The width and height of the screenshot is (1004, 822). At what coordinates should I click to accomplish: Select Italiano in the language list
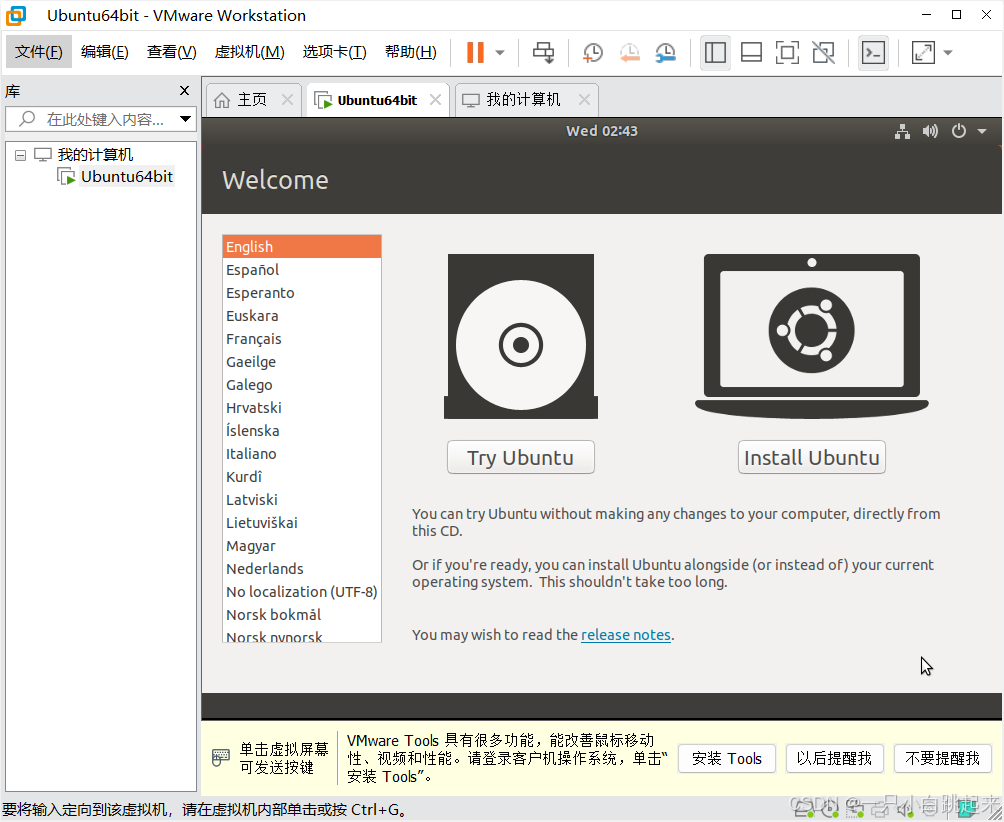302,454
